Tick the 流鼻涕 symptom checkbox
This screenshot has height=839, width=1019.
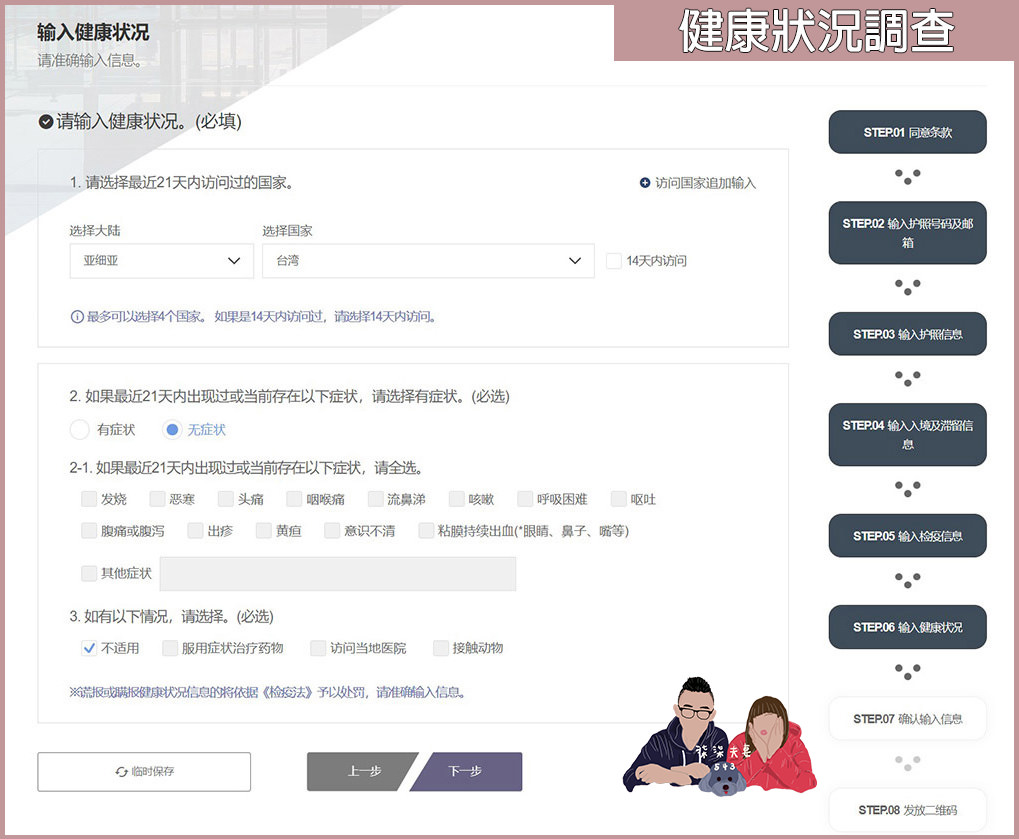click(376, 499)
